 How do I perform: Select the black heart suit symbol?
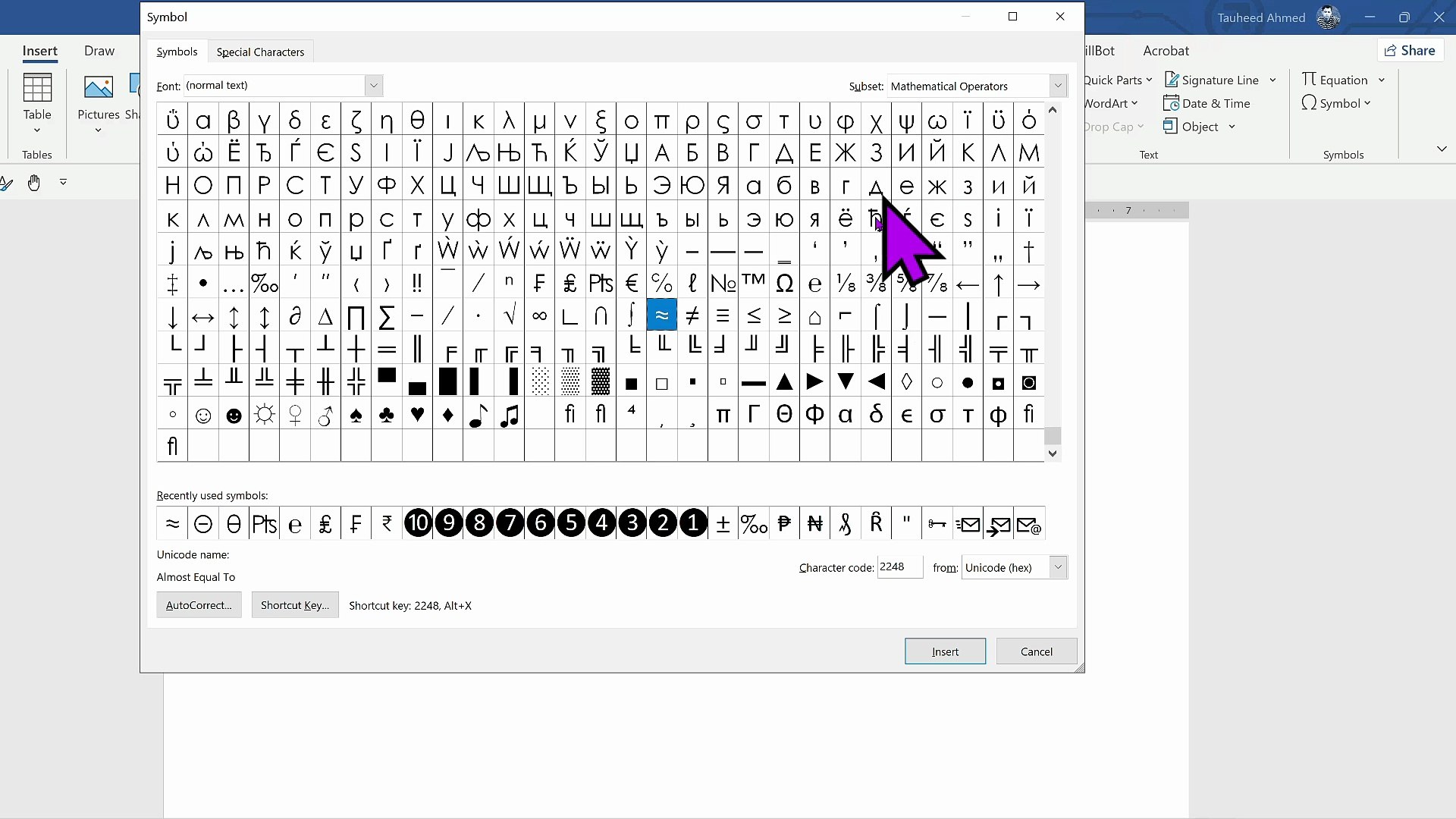(x=417, y=415)
